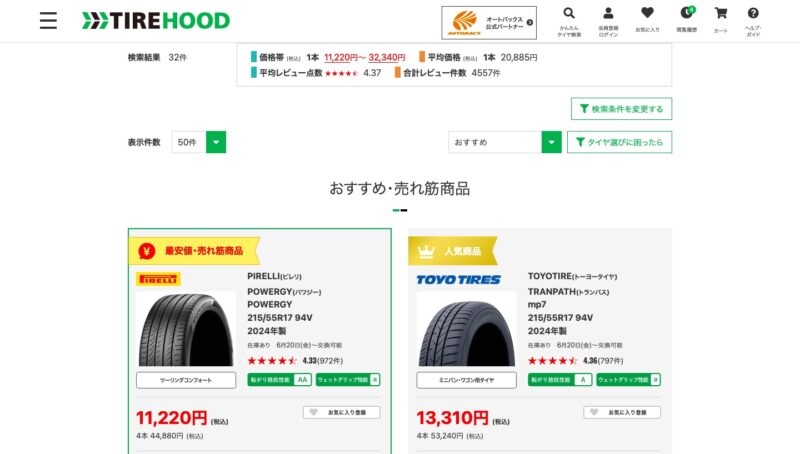Go to TIREHOOD home logo

pyautogui.click(x=156, y=21)
